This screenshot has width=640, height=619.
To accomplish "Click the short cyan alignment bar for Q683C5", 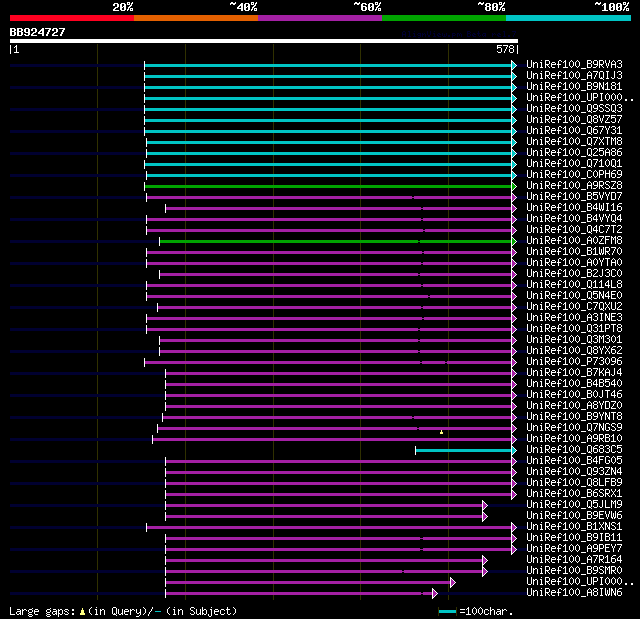I will pyautogui.click(x=464, y=450).
